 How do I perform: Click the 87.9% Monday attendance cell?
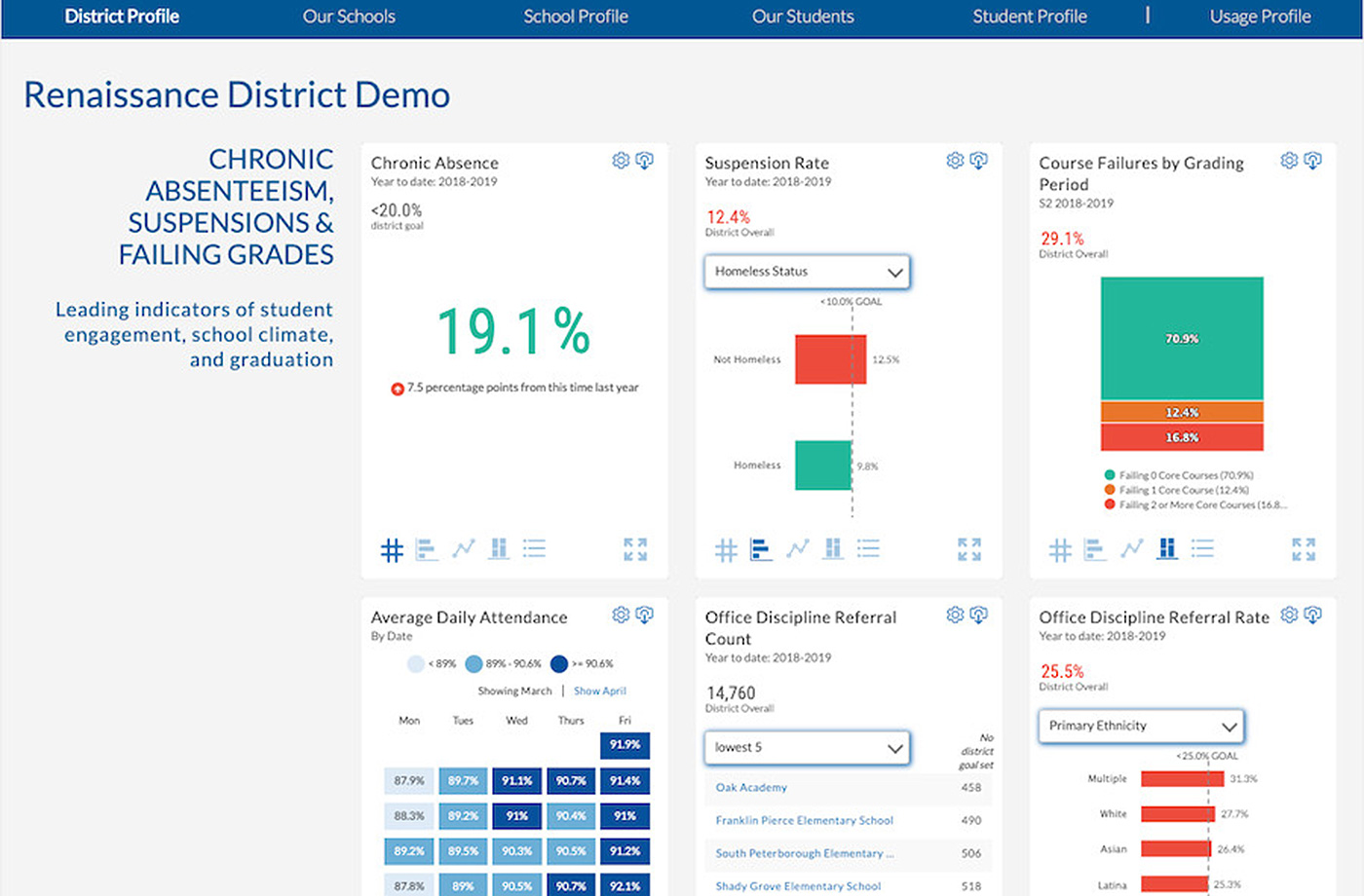point(409,781)
